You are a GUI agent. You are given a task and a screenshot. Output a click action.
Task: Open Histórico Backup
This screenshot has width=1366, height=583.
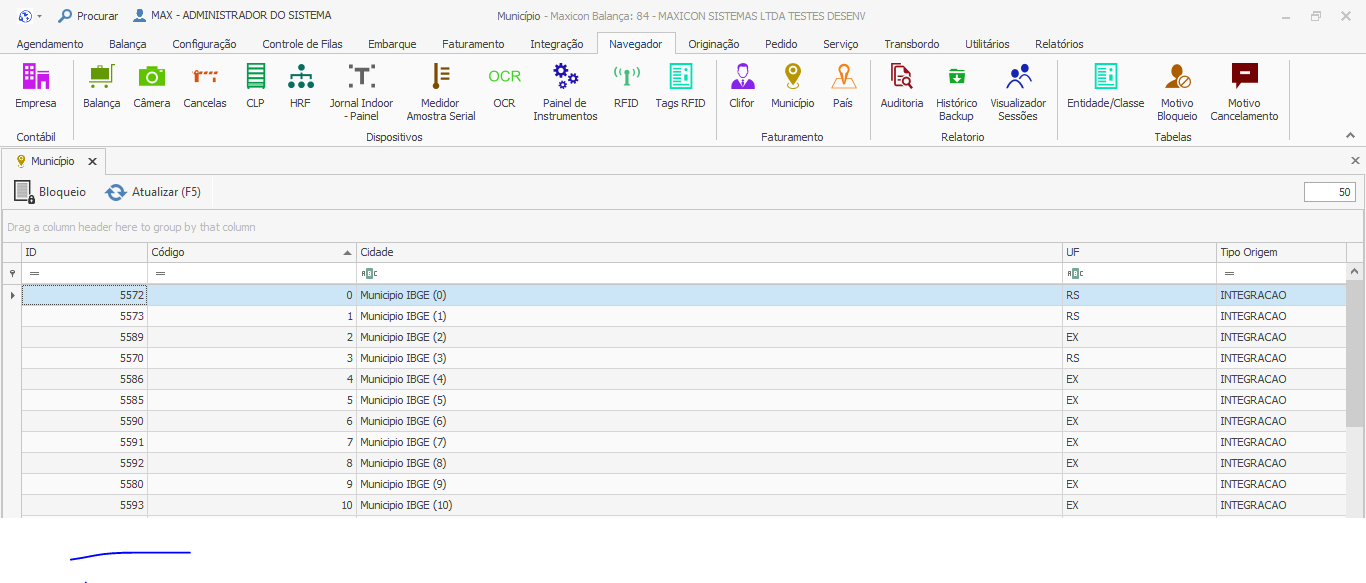pos(957,92)
